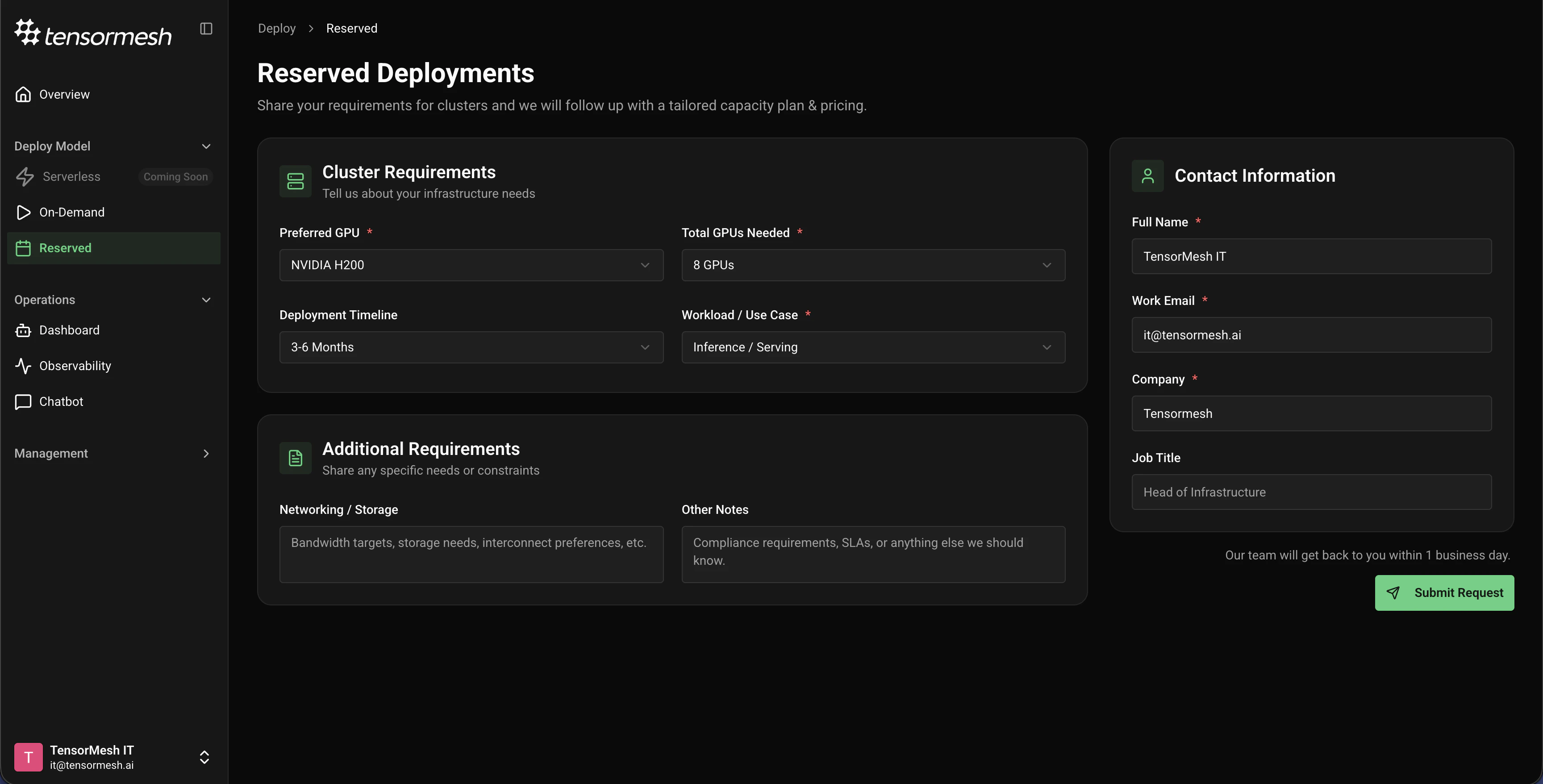Screen dimensions: 1543x784
Task: Click the On-Demand play icon
Action: point(23,213)
